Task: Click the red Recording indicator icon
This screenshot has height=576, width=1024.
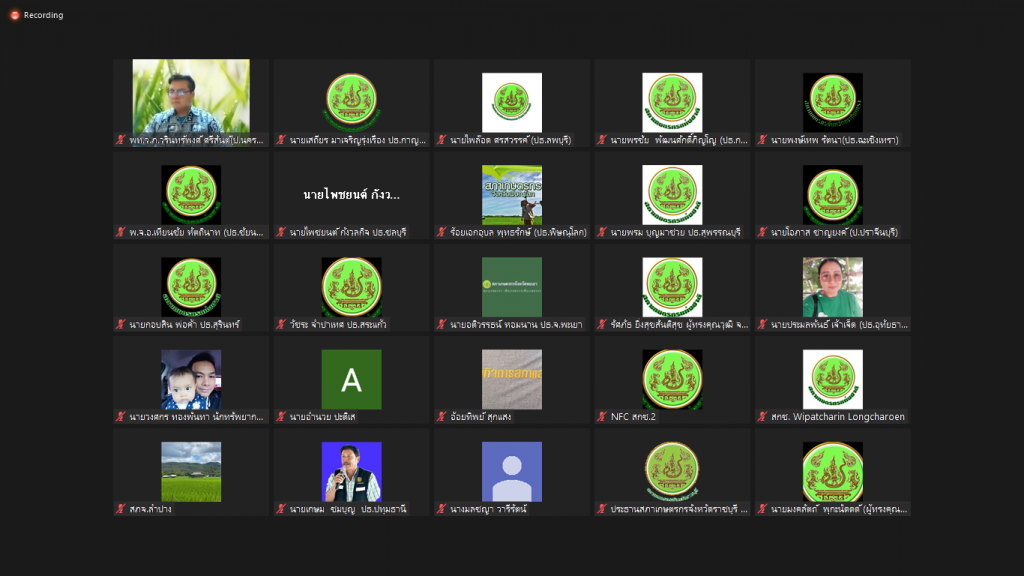Action: (x=14, y=15)
